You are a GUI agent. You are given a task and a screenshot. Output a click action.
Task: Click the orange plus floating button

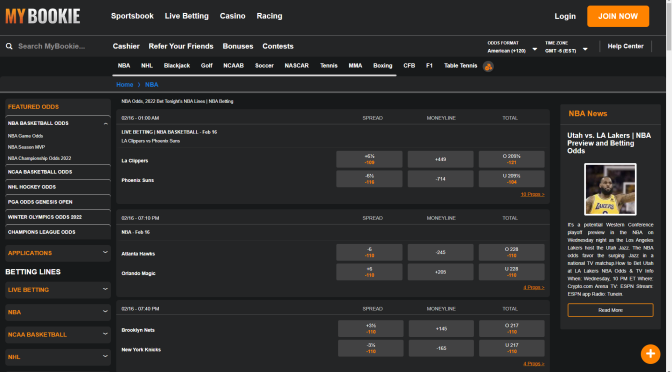[x=650, y=354]
